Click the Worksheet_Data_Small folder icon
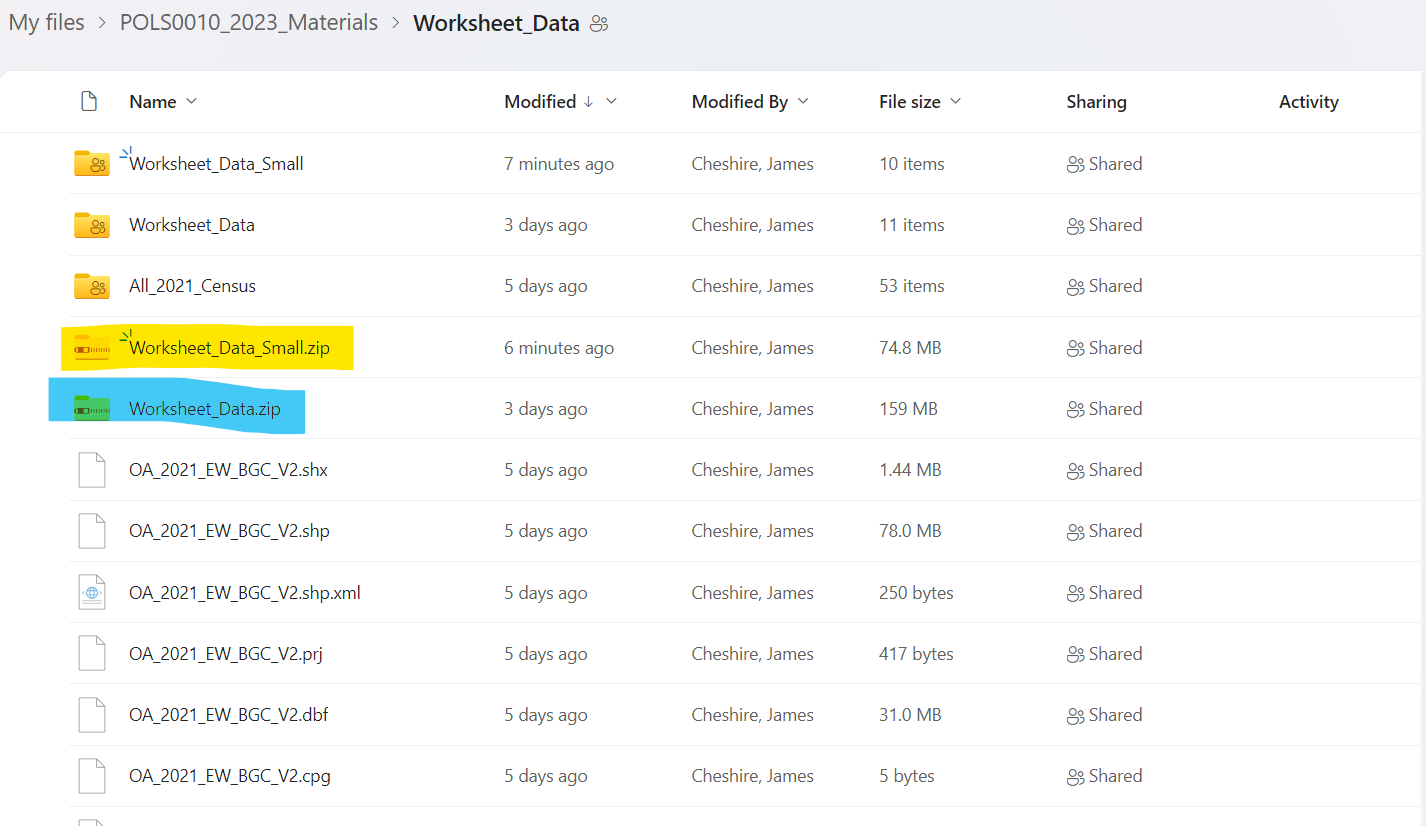This screenshot has width=1426, height=826. click(x=91, y=163)
